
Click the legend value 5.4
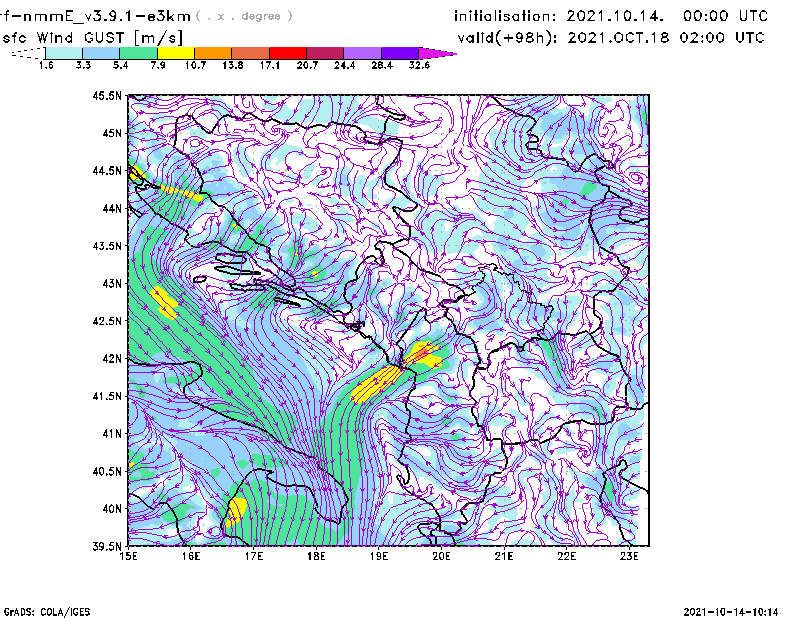(120, 65)
